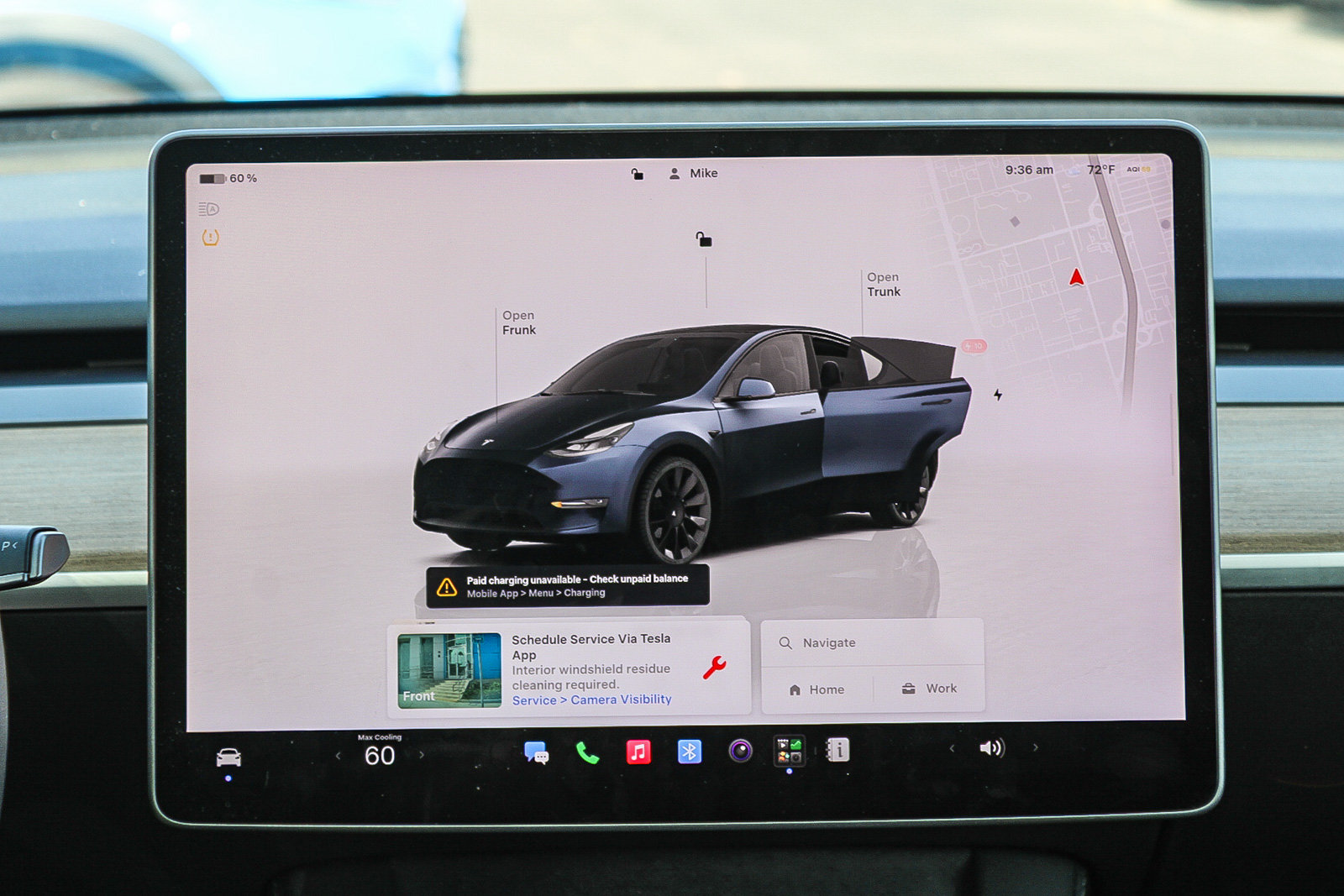Lower volume with left arrow
This screenshot has height=896, width=1344.
(x=952, y=748)
